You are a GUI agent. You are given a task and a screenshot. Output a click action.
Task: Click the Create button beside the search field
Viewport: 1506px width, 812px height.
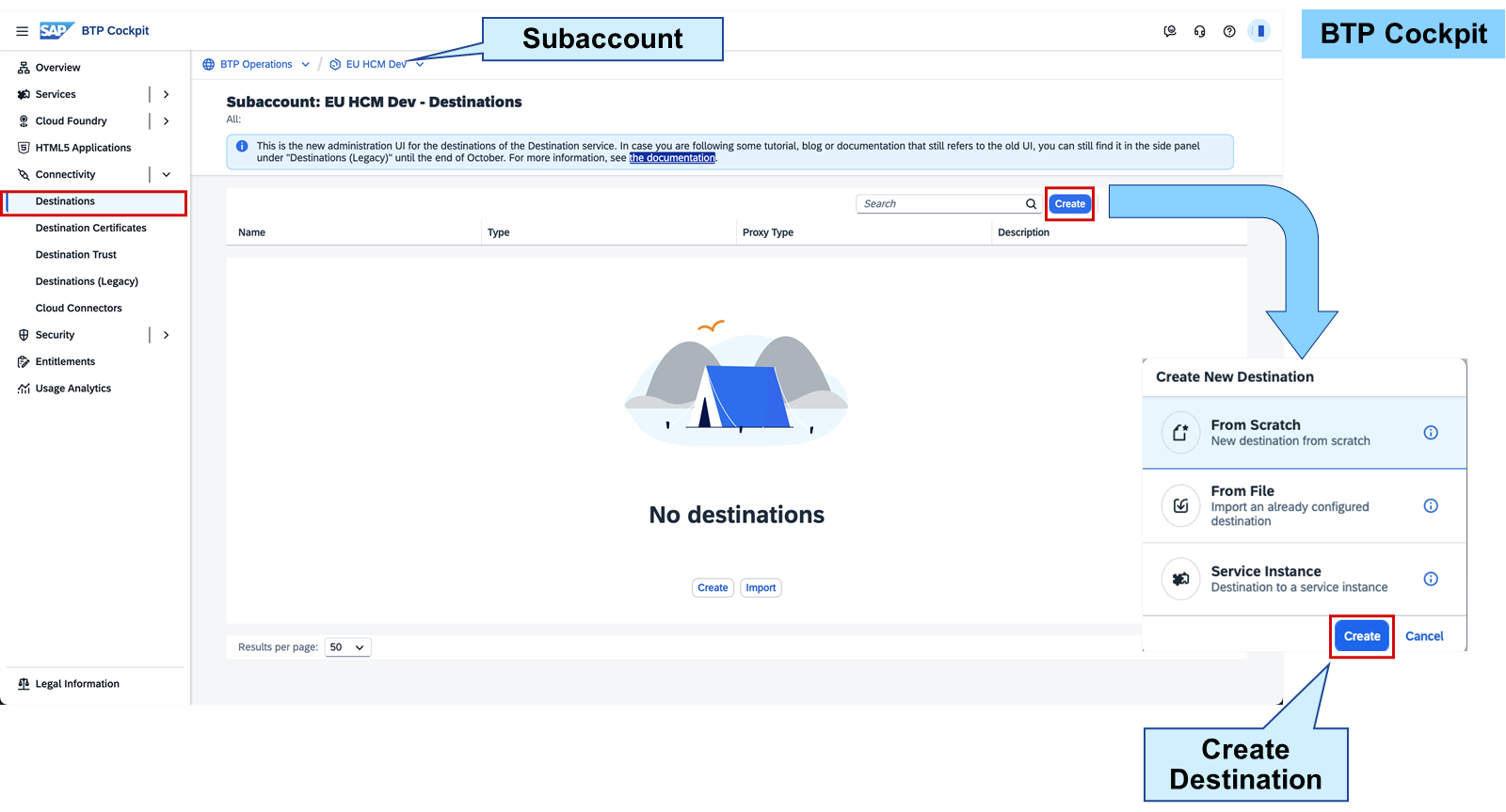[x=1070, y=204]
